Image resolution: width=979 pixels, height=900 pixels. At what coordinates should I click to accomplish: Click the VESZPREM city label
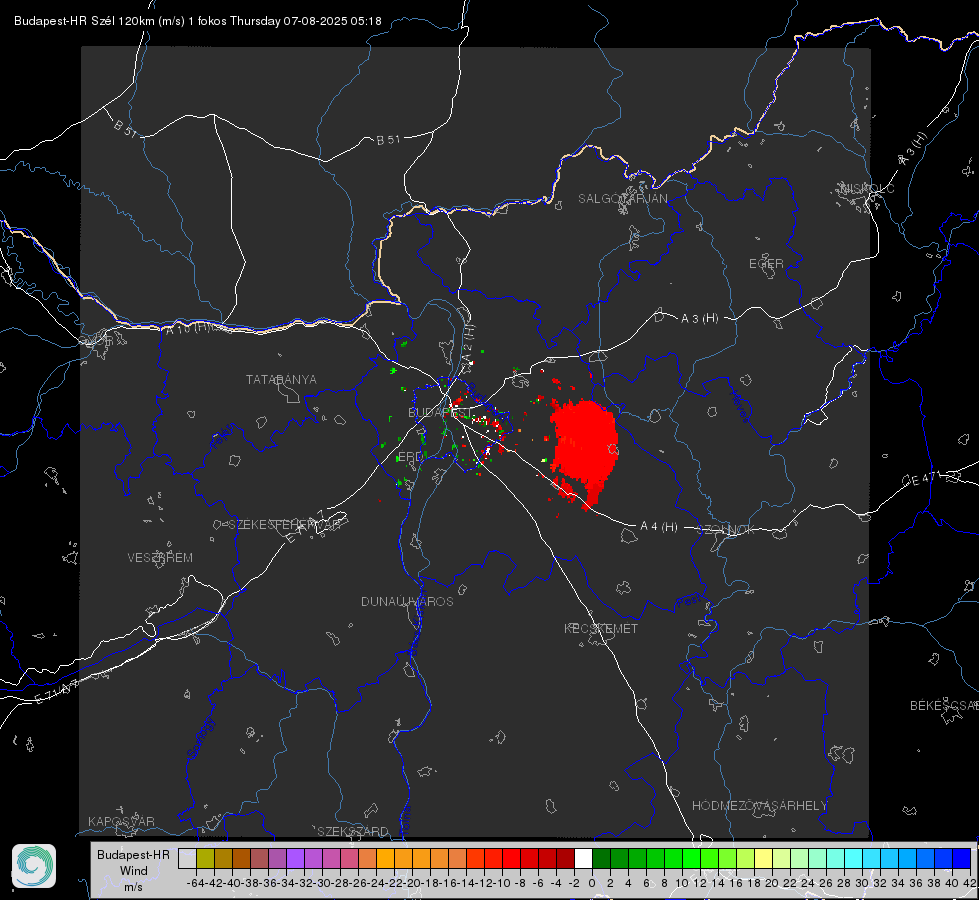coord(160,557)
